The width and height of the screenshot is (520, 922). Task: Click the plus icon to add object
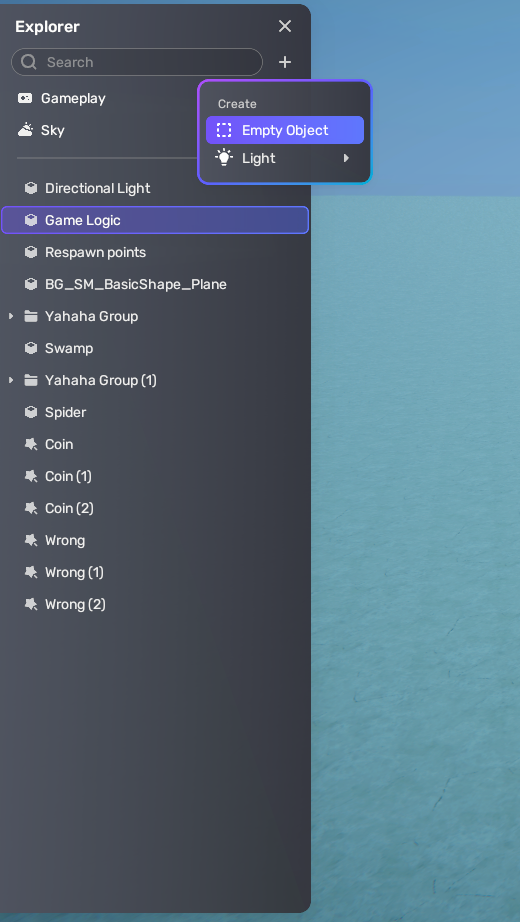[285, 62]
